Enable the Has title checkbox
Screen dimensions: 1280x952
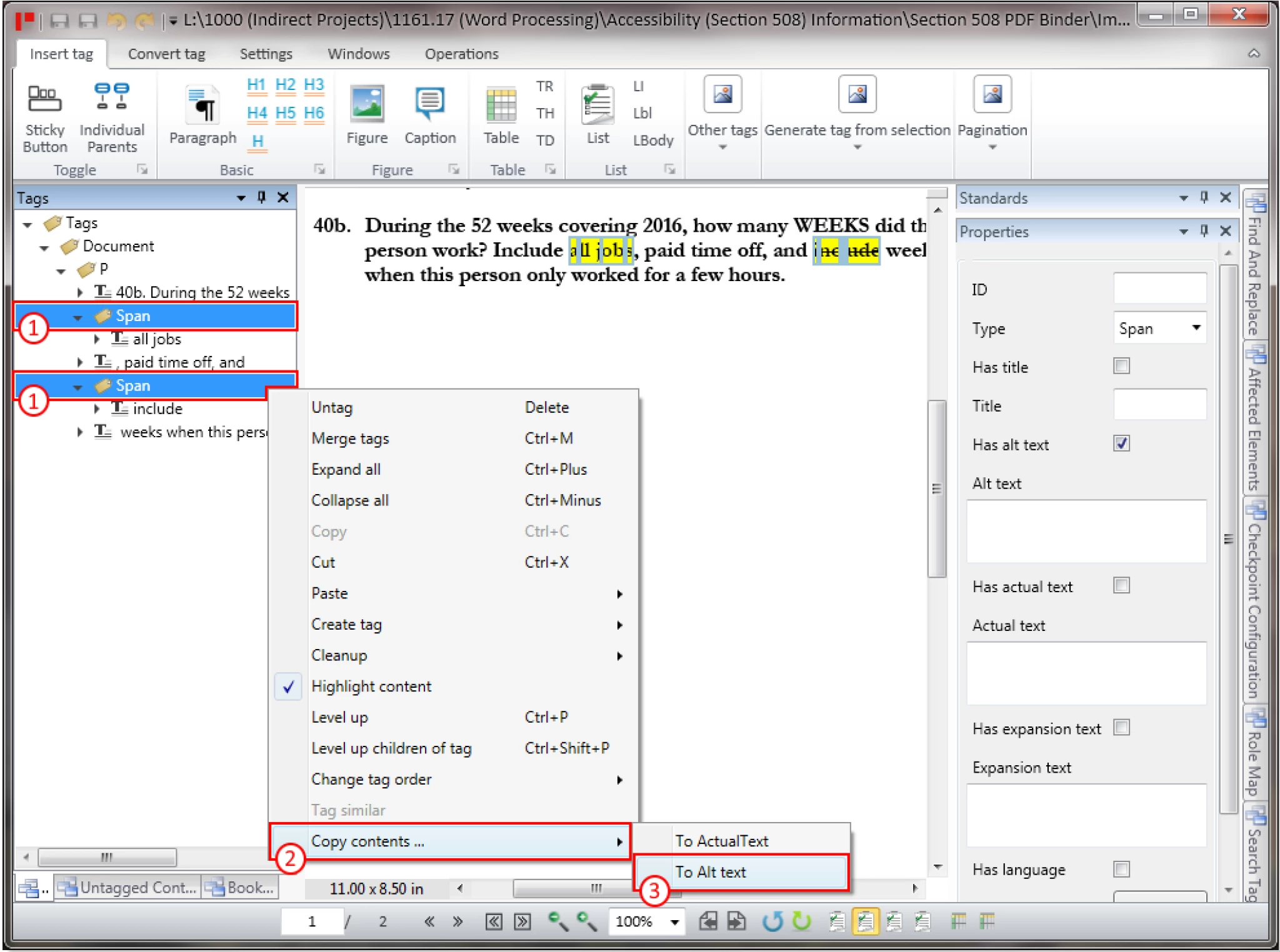[1121, 366]
